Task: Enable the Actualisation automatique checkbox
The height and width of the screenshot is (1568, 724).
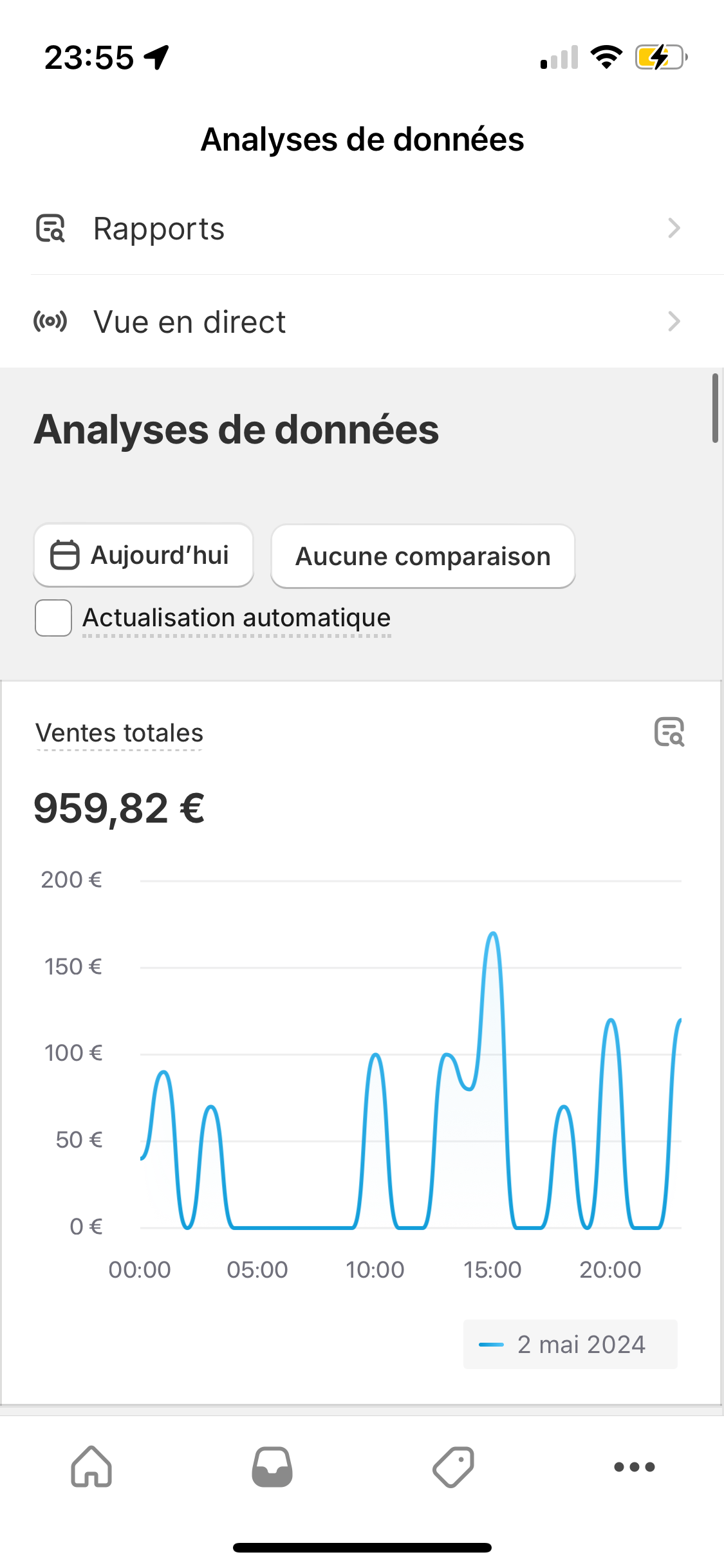Action: pyautogui.click(x=53, y=618)
